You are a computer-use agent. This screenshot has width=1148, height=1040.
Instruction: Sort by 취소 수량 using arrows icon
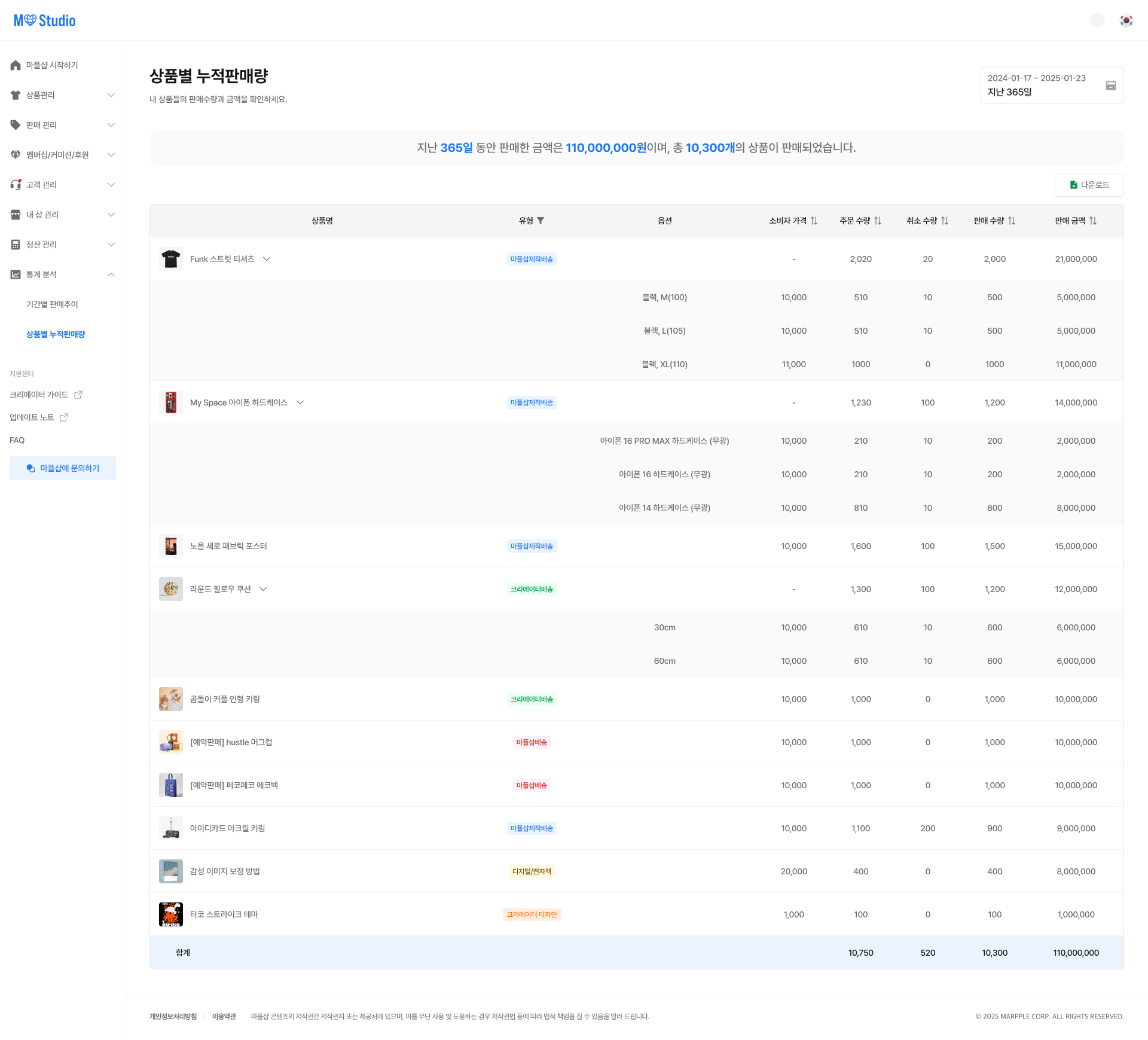point(944,221)
